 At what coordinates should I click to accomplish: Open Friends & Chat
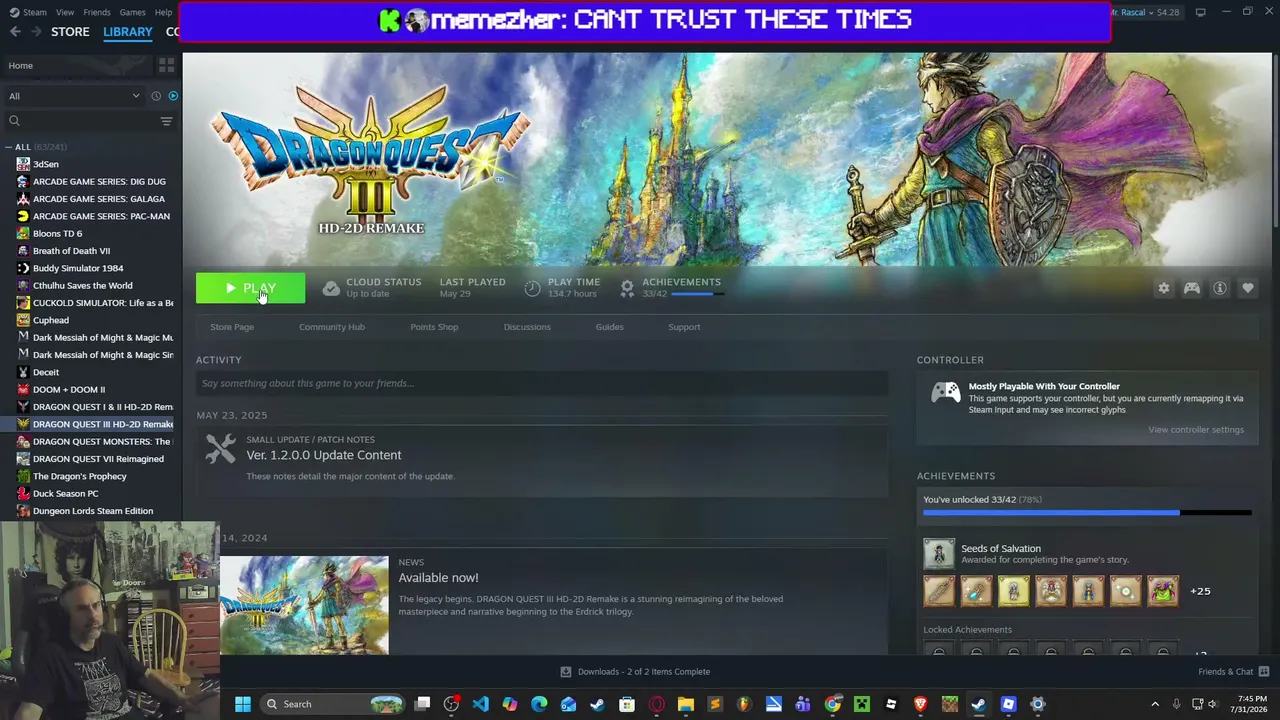[1233, 672]
